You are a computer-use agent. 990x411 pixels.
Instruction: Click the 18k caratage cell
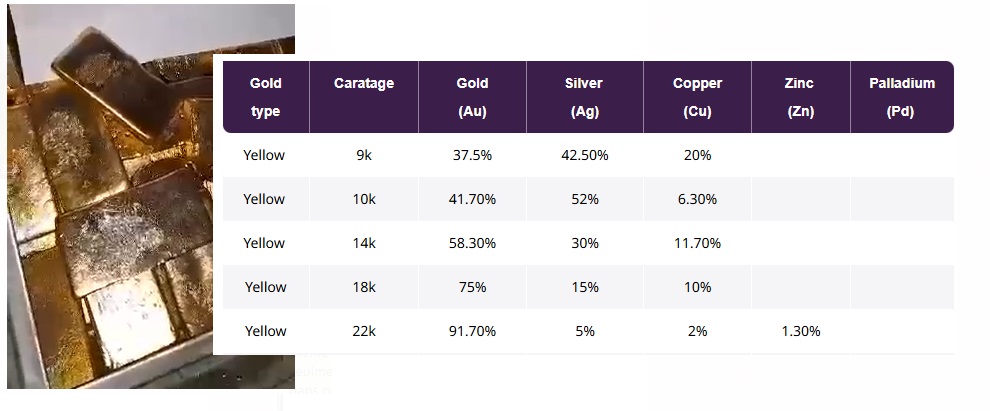pos(364,287)
